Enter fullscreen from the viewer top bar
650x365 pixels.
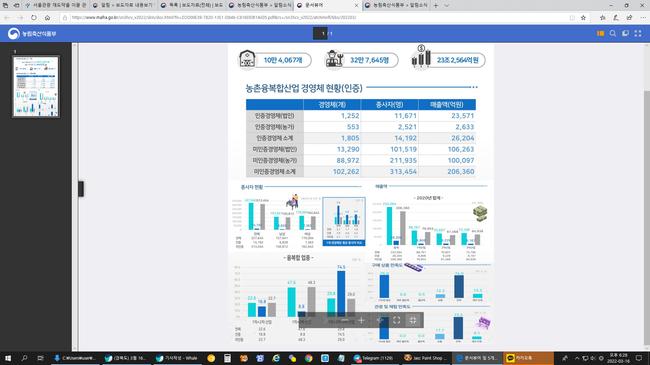[x=638, y=34]
